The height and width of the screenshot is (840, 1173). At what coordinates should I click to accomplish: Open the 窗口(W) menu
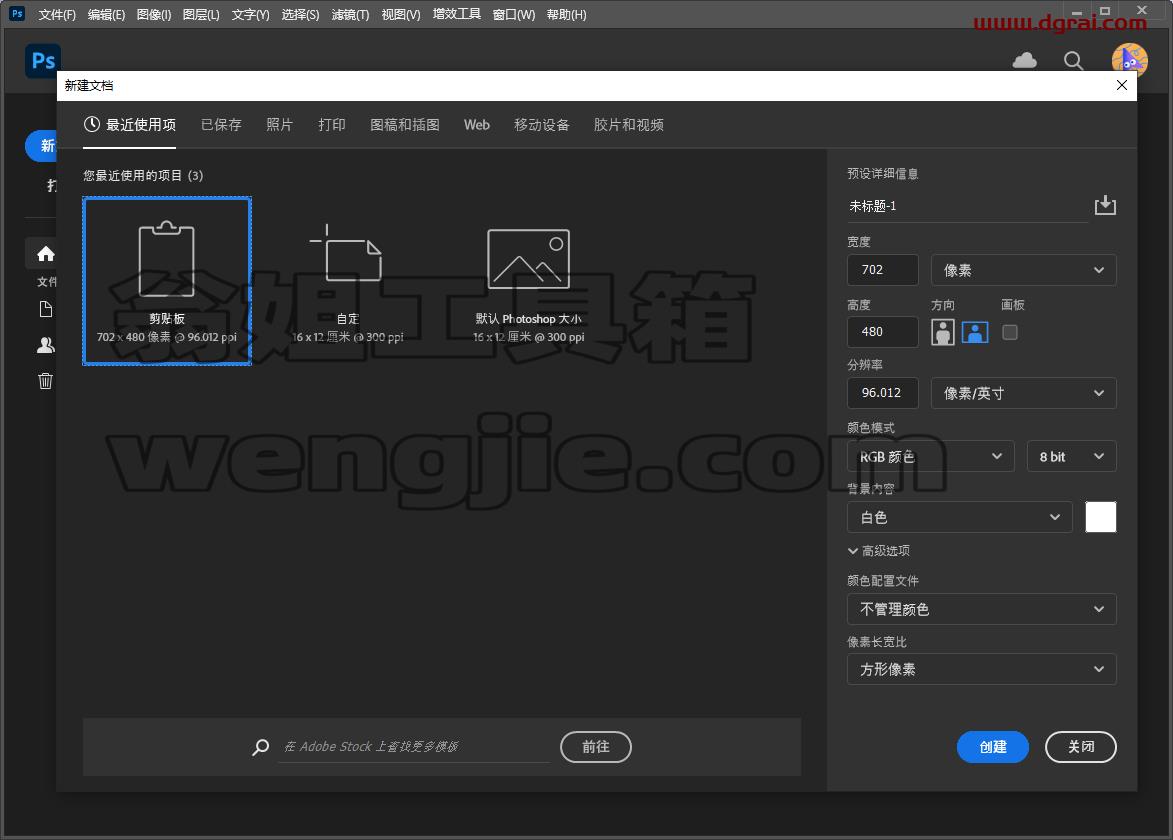point(514,14)
